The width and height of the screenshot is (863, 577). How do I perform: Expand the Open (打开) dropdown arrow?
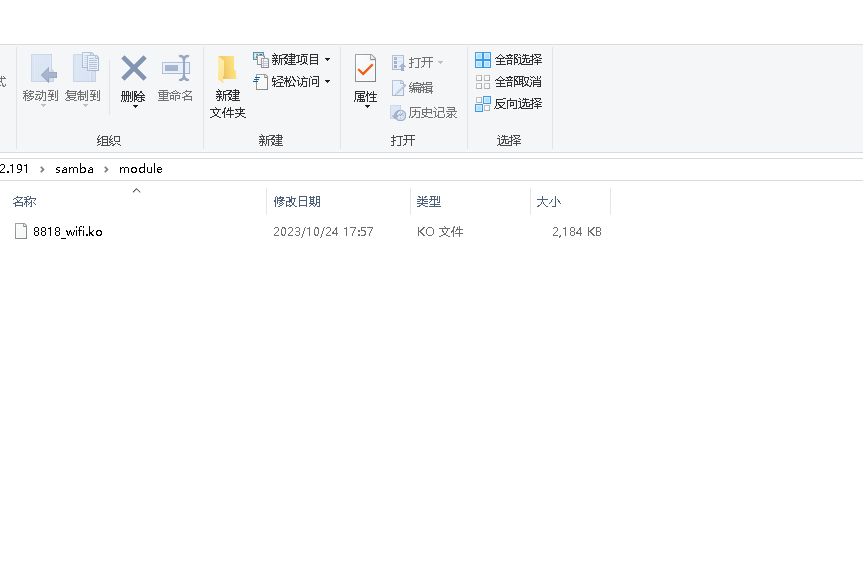(x=440, y=62)
